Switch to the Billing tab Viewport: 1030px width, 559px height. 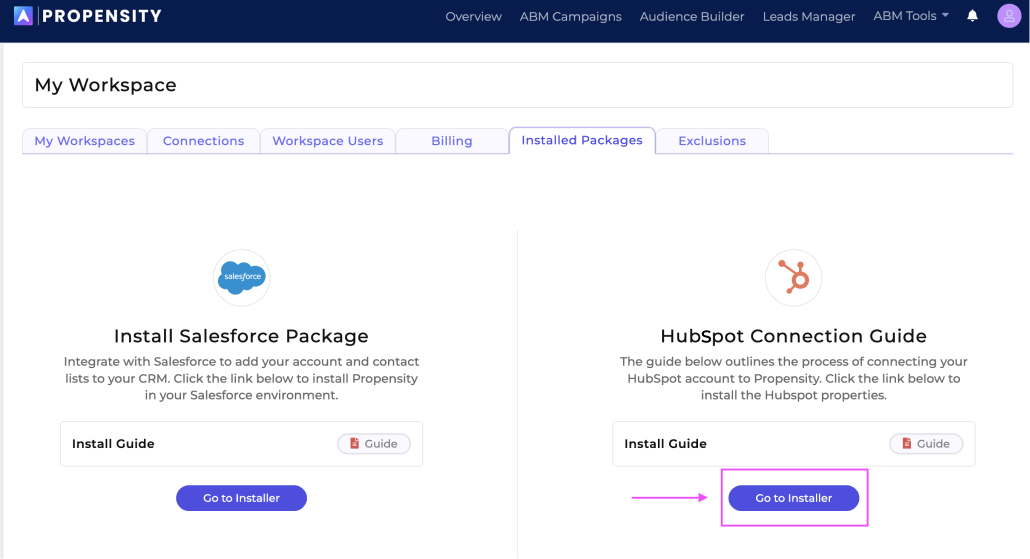click(451, 141)
